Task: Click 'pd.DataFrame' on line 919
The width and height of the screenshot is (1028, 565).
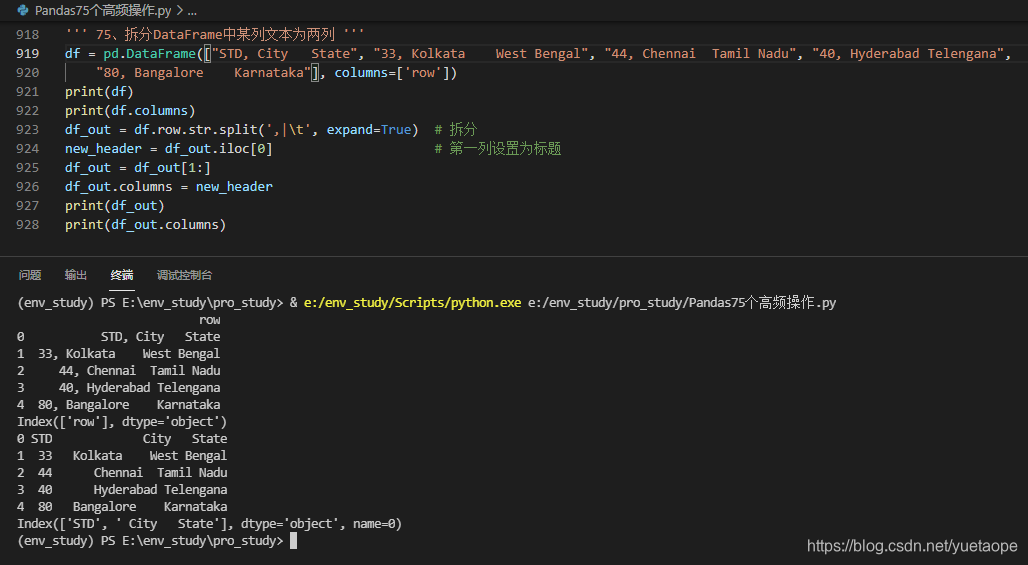Action: pos(149,53)
